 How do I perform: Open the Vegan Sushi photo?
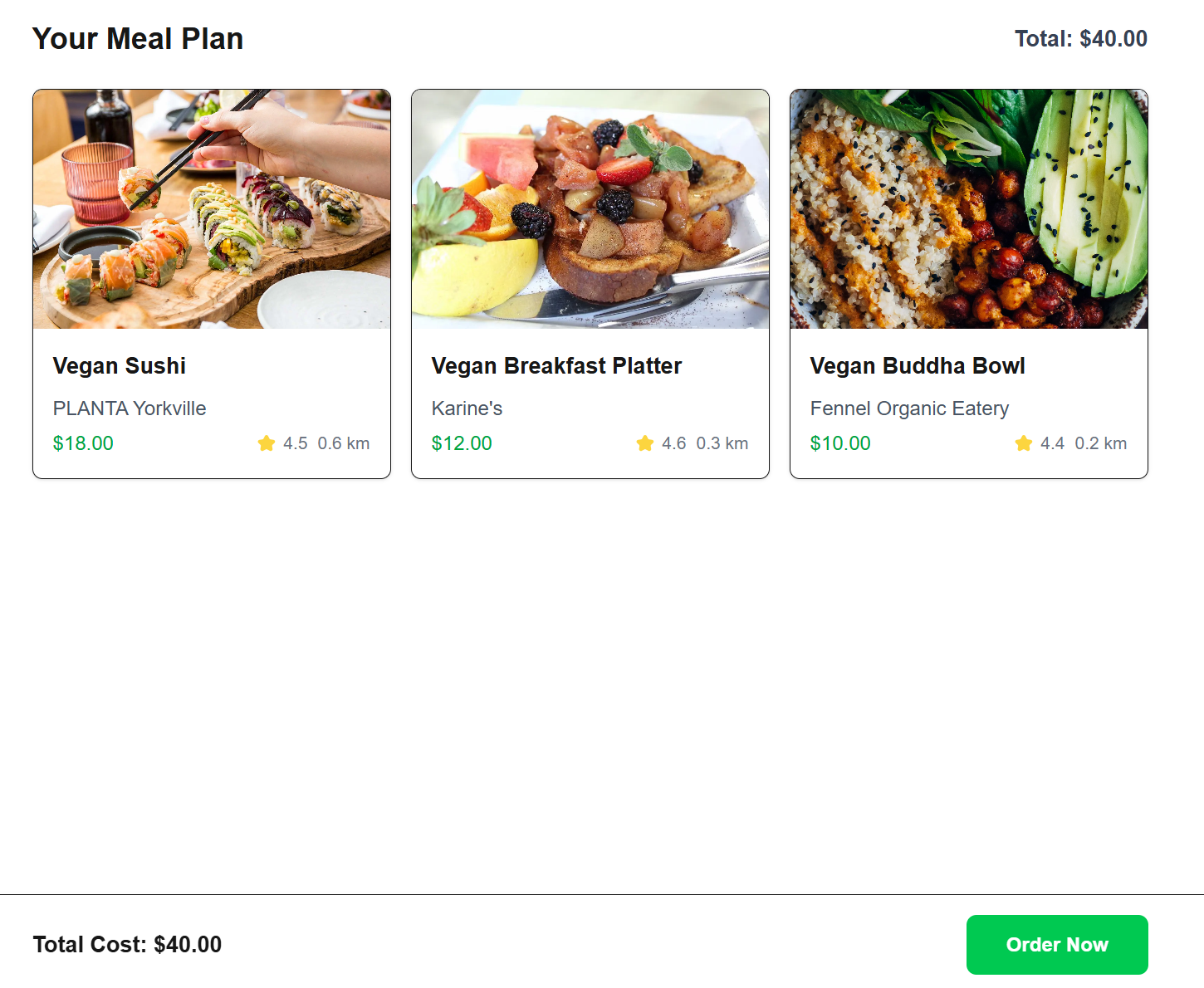tap(212, 209)
